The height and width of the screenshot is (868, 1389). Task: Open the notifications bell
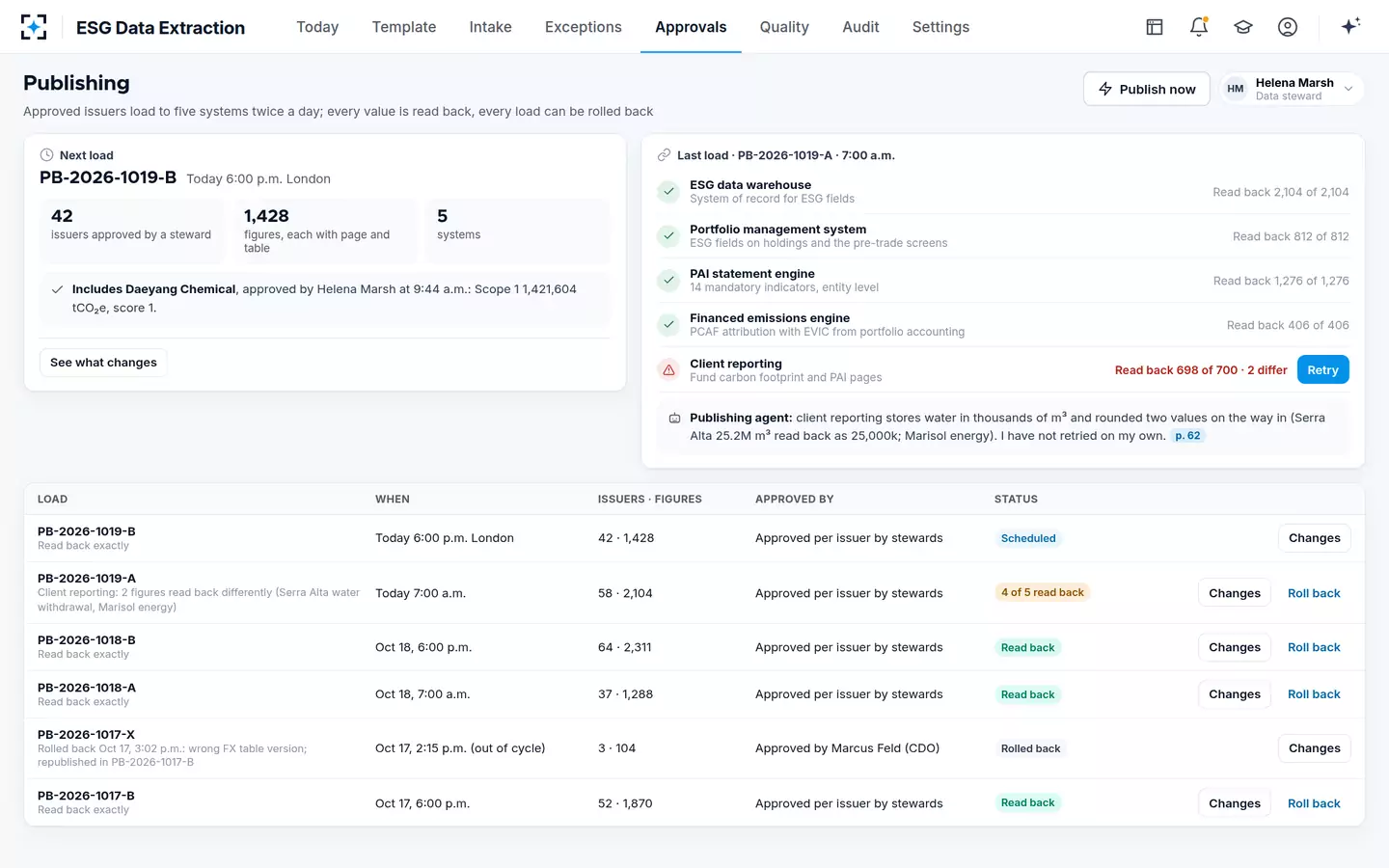pyautogui.click(x=1199, y=27)
